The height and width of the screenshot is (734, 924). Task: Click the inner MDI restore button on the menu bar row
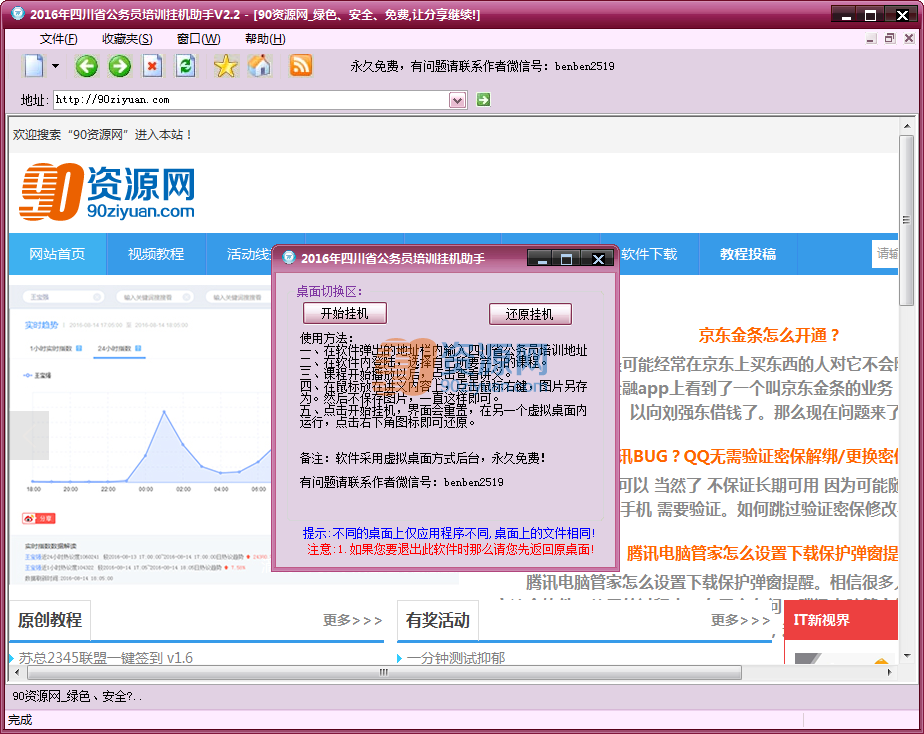point(890,39)
